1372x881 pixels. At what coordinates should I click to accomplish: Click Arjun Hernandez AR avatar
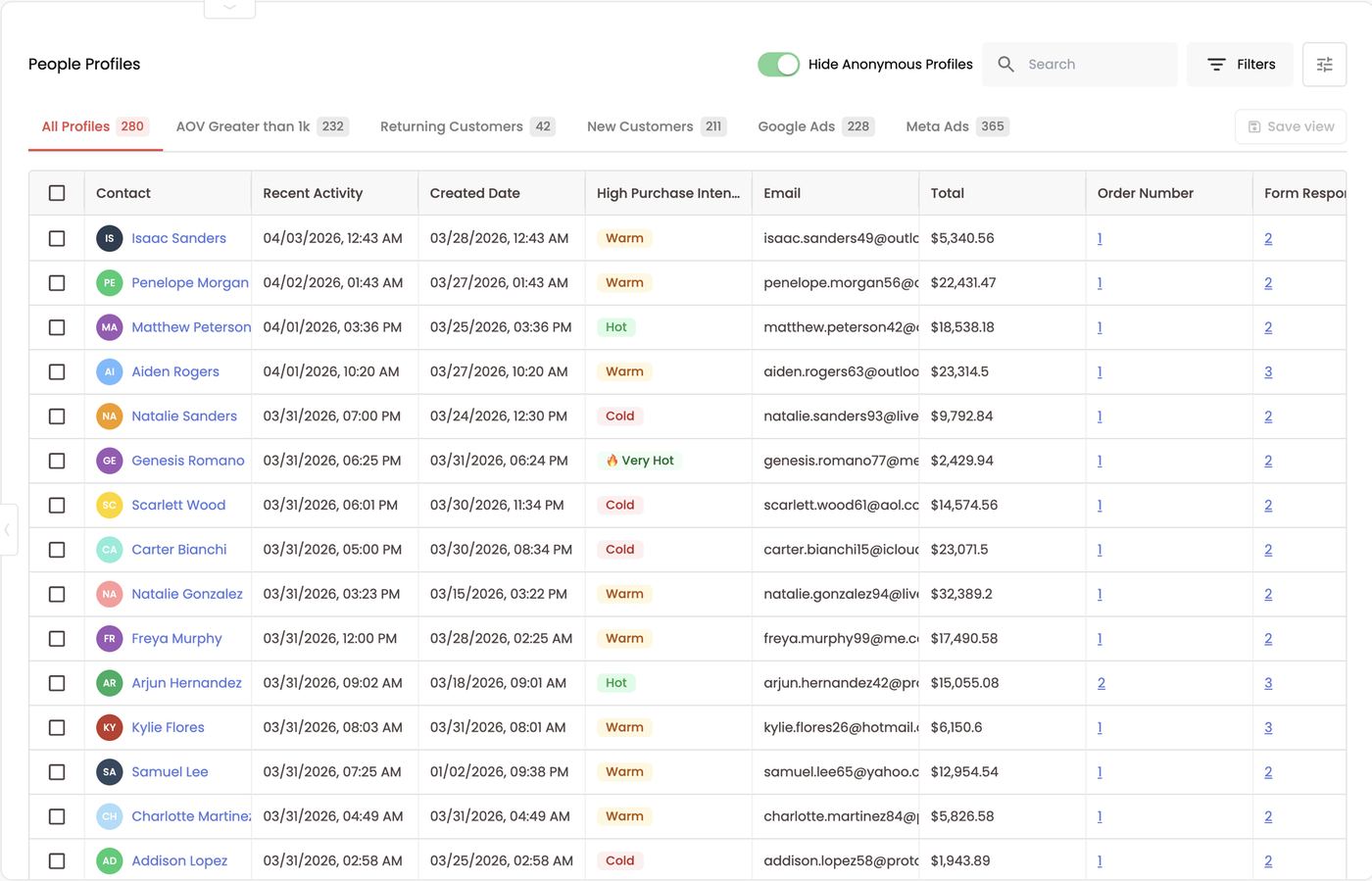(x=109, y=683)
